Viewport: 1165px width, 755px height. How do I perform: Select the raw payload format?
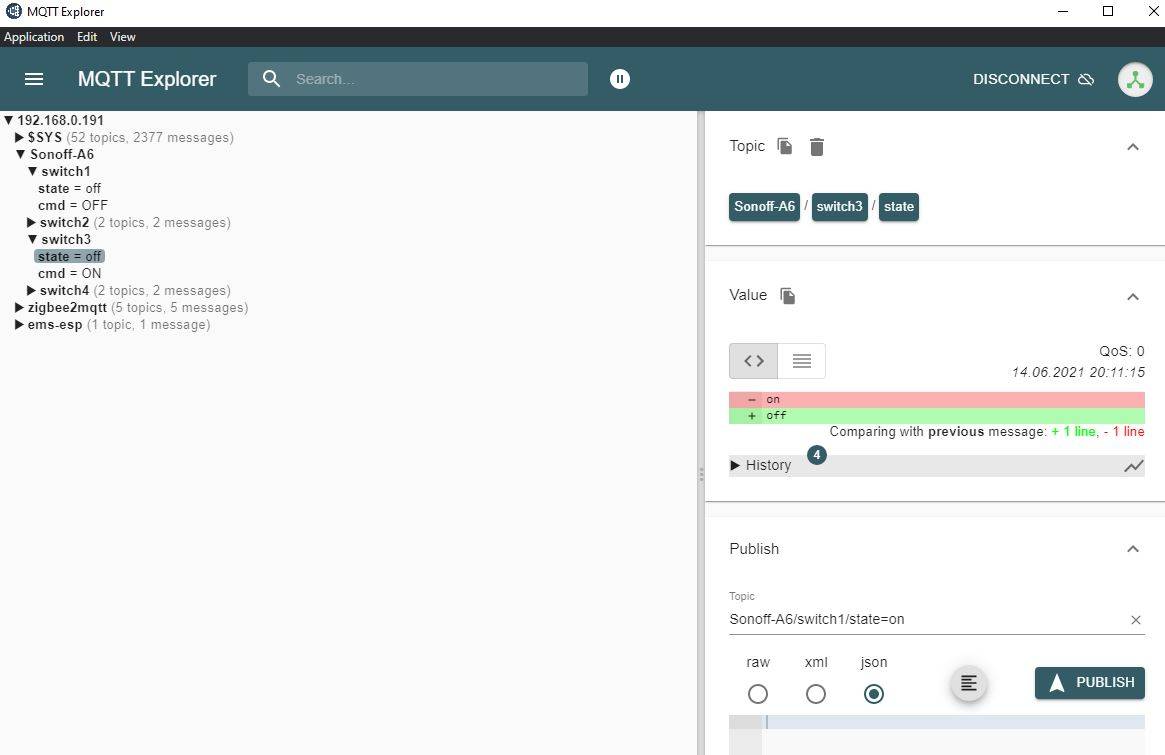(x=758, y=694)
